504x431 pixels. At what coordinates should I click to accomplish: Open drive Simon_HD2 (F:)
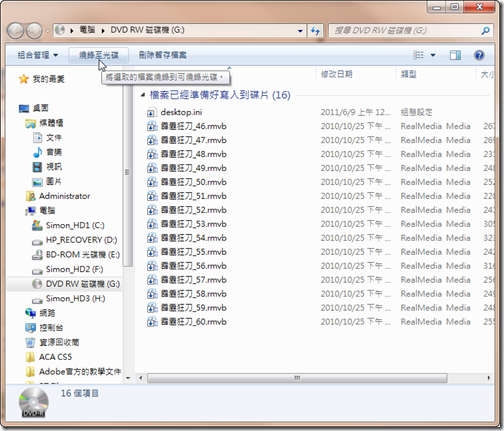pyautogui.click(x=68, y=269)
